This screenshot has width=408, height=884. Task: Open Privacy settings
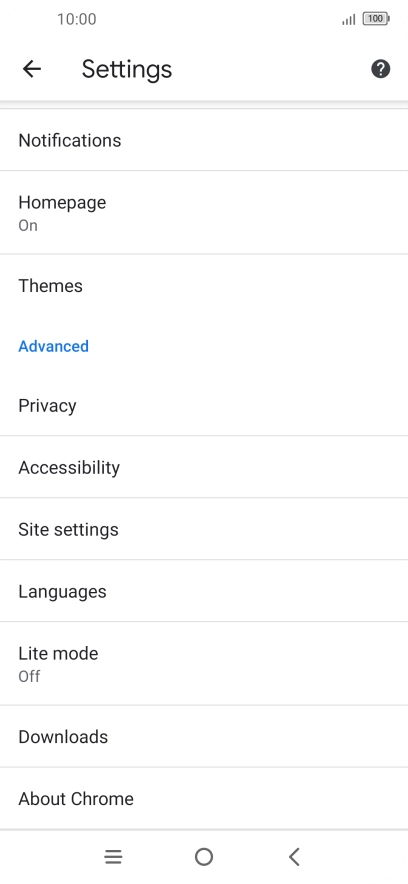(204, 405)
